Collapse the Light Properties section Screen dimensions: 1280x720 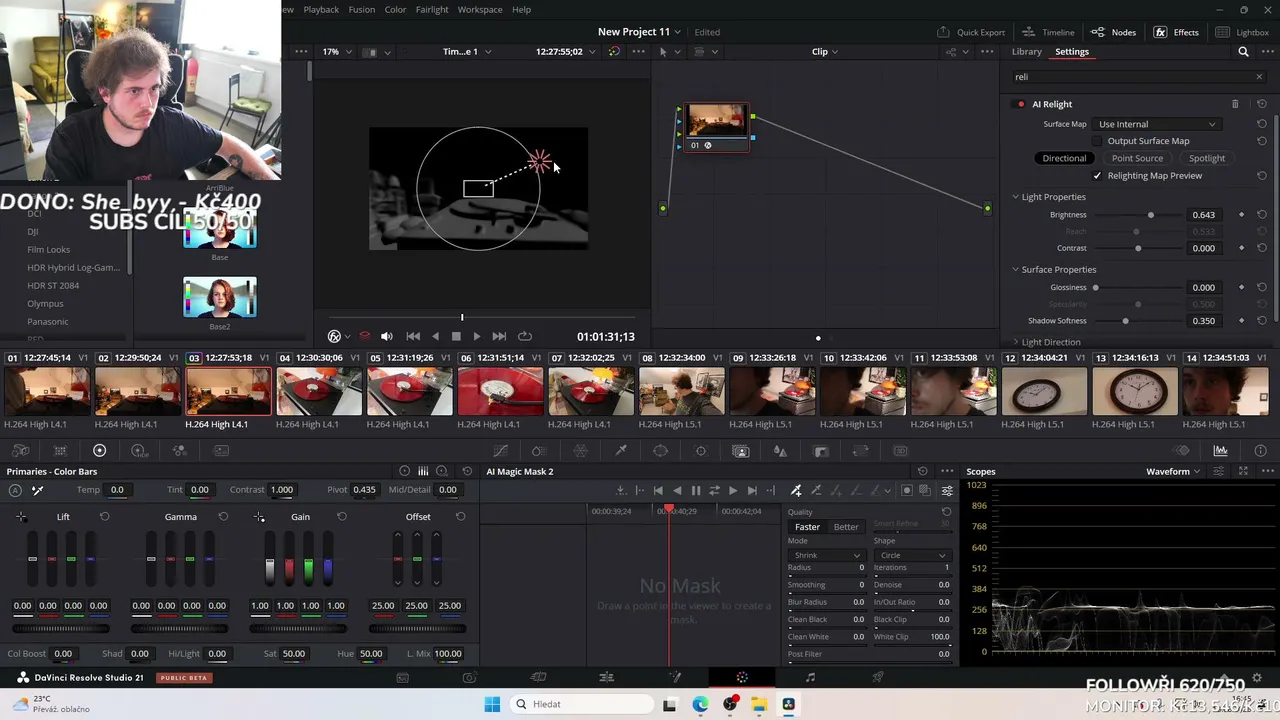point(1015,197)
